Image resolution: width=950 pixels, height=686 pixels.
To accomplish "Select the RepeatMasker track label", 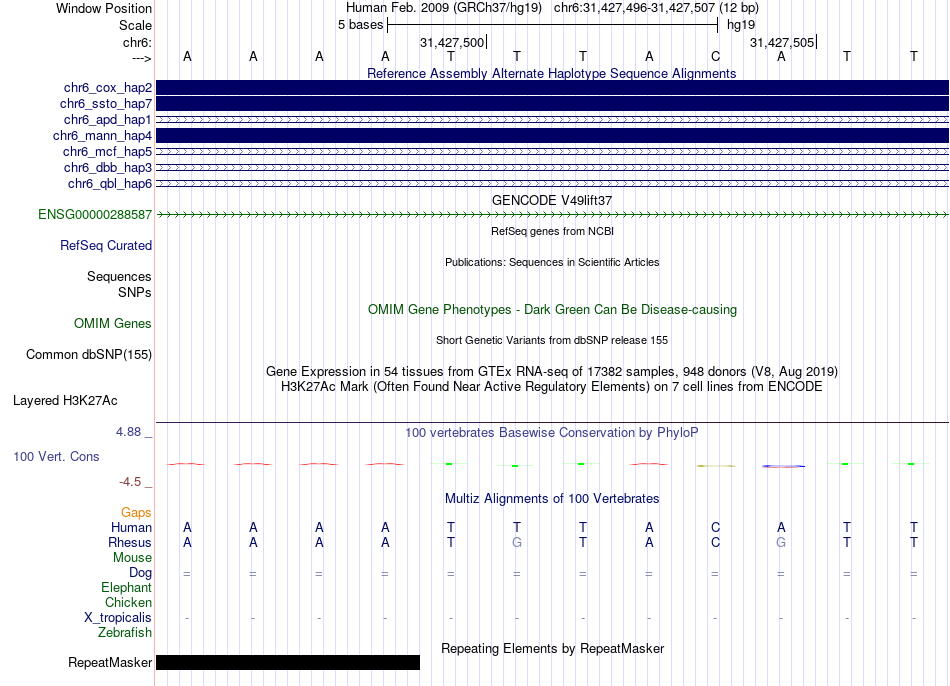I will tap(110, 663).
